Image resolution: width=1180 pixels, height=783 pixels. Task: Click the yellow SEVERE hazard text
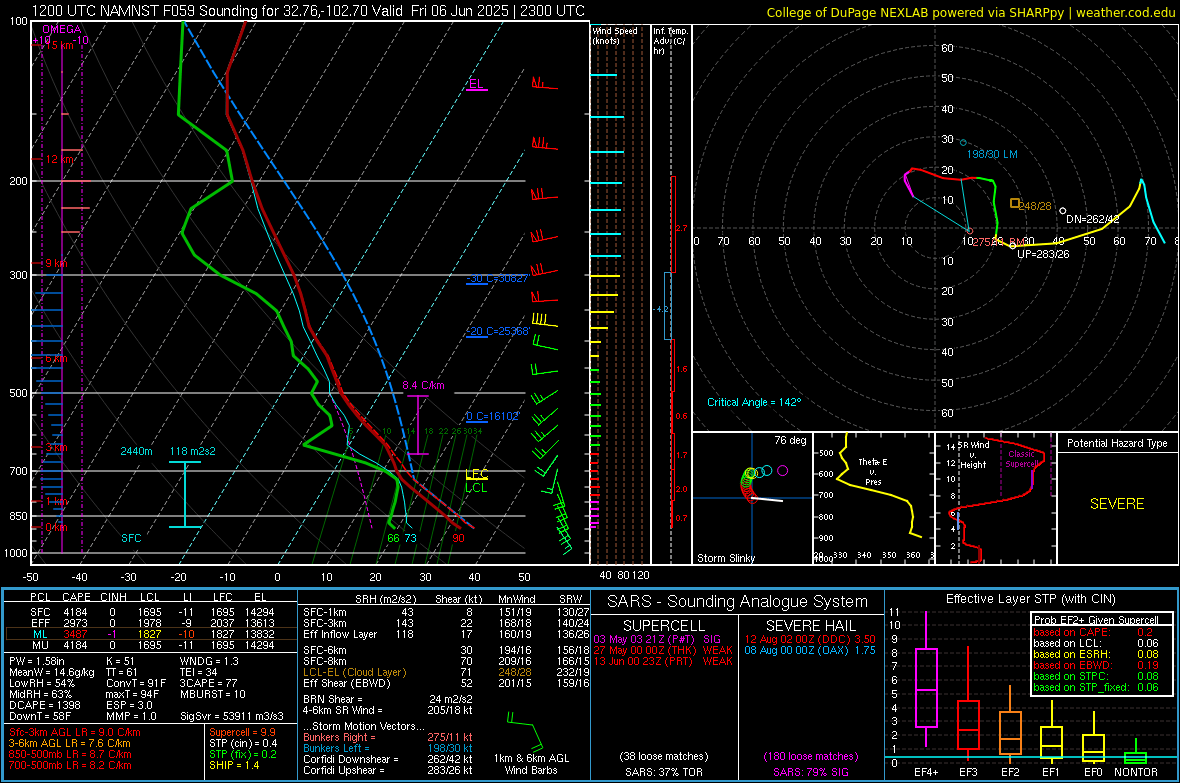pos(1117,504)
